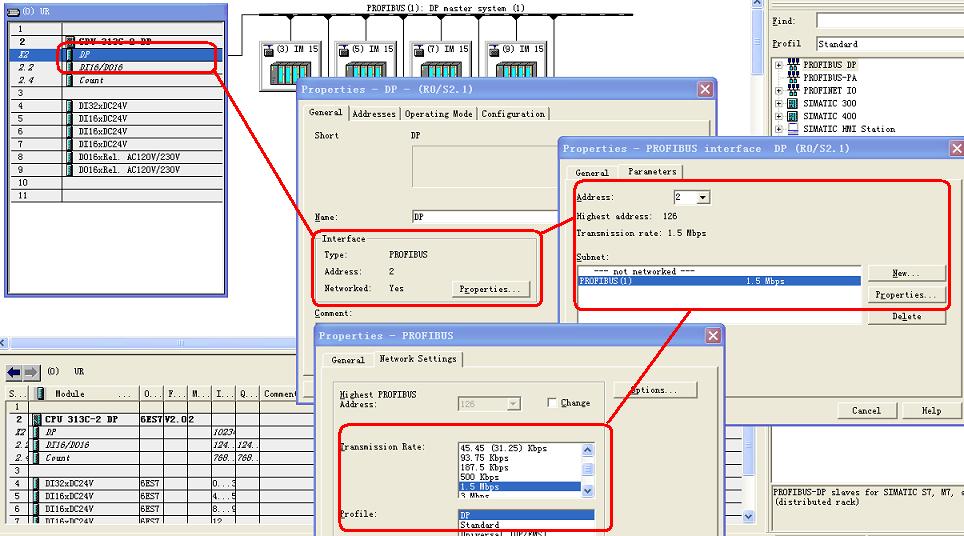Switch to the Addresses tab
This screenshot has height=536, width=964.
click(373, 114)
